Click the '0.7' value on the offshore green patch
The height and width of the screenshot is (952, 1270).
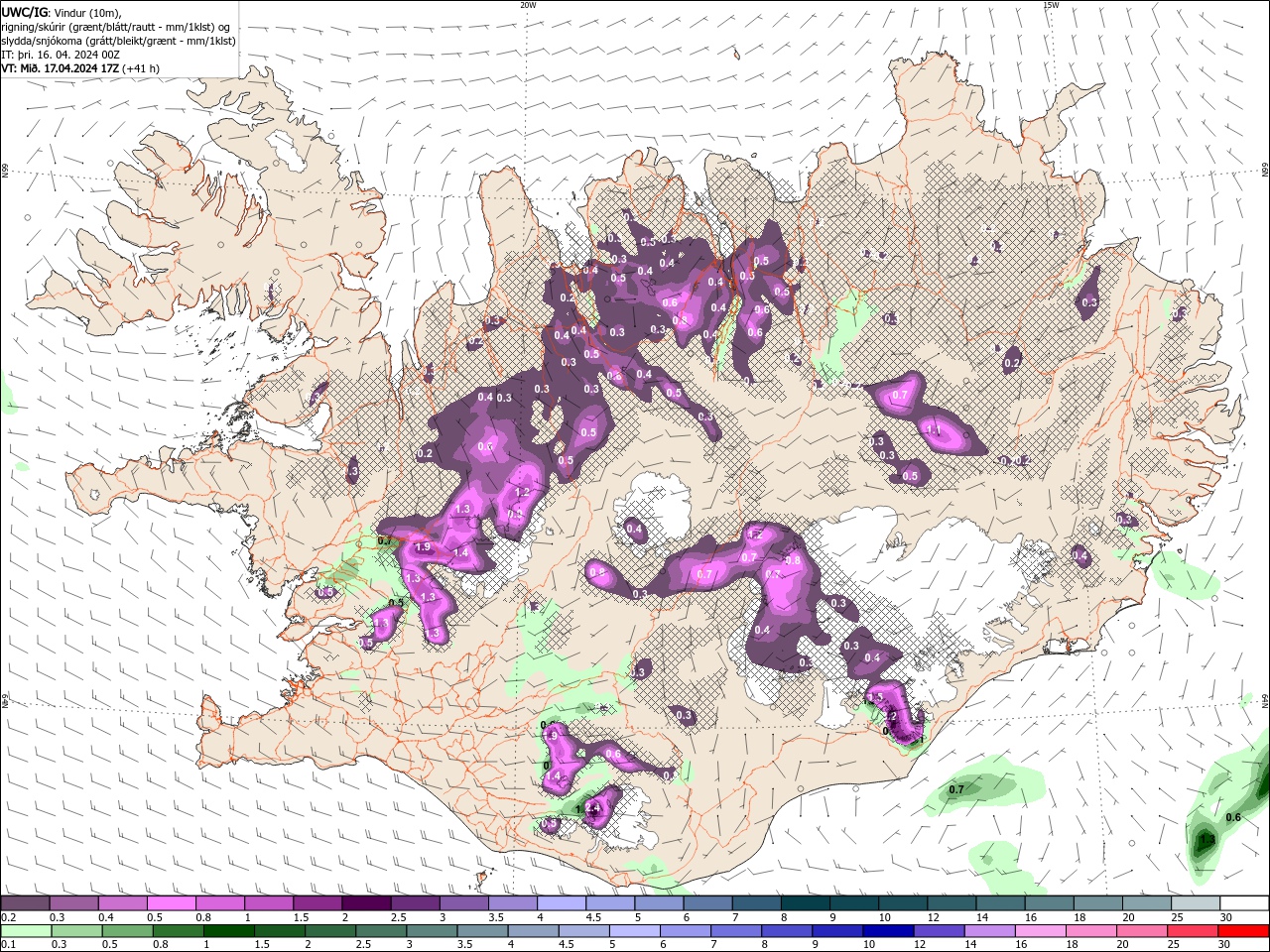[956, 789]
